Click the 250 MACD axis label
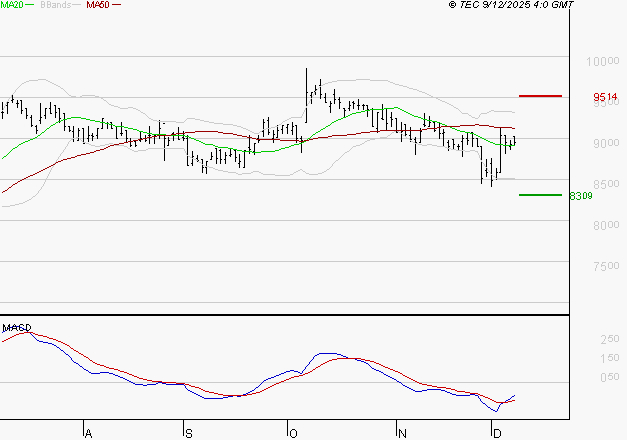The image size is (627, 440). [610, 339]
